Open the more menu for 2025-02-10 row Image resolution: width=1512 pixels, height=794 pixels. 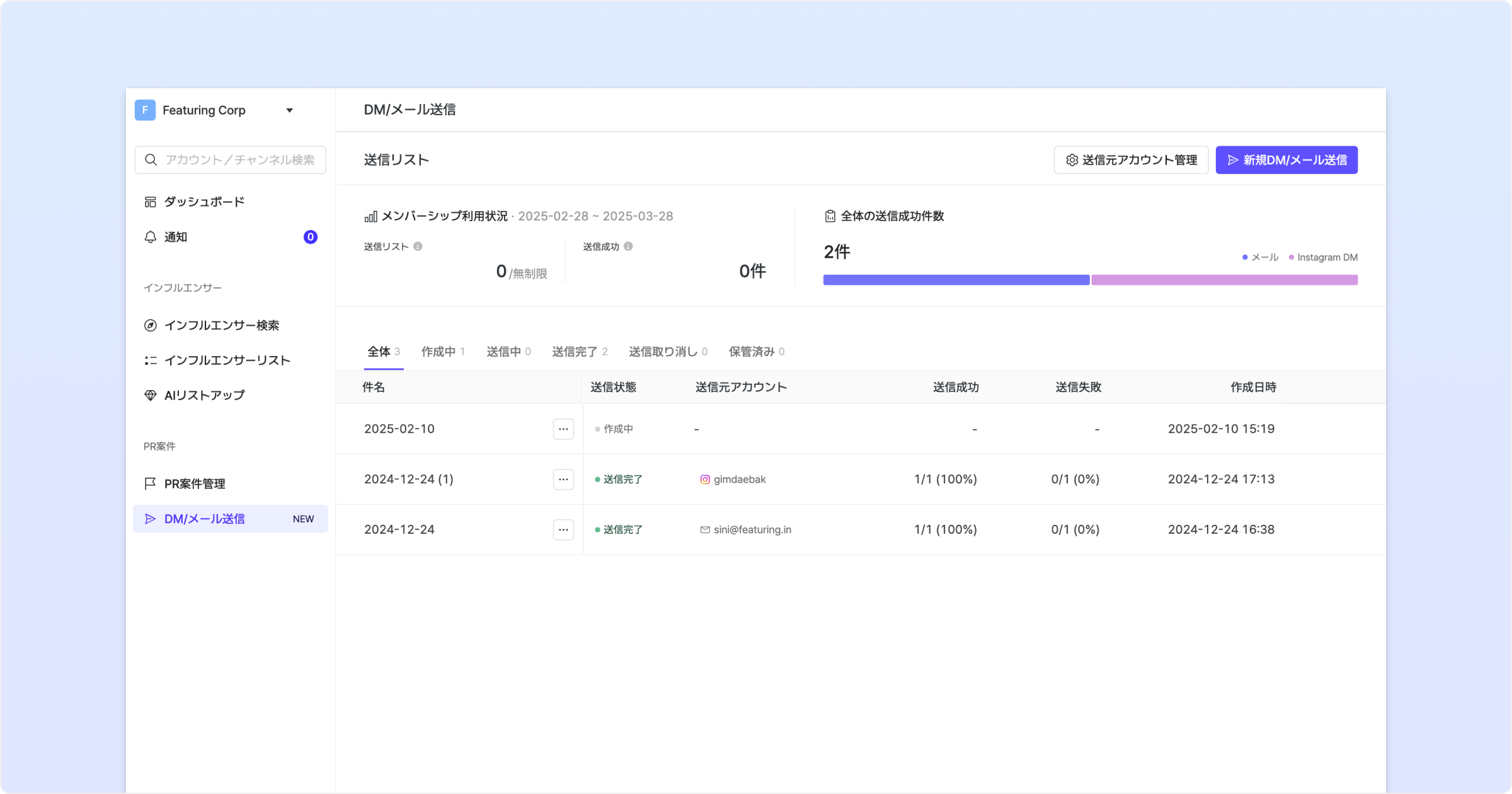(x=563, y=429)
